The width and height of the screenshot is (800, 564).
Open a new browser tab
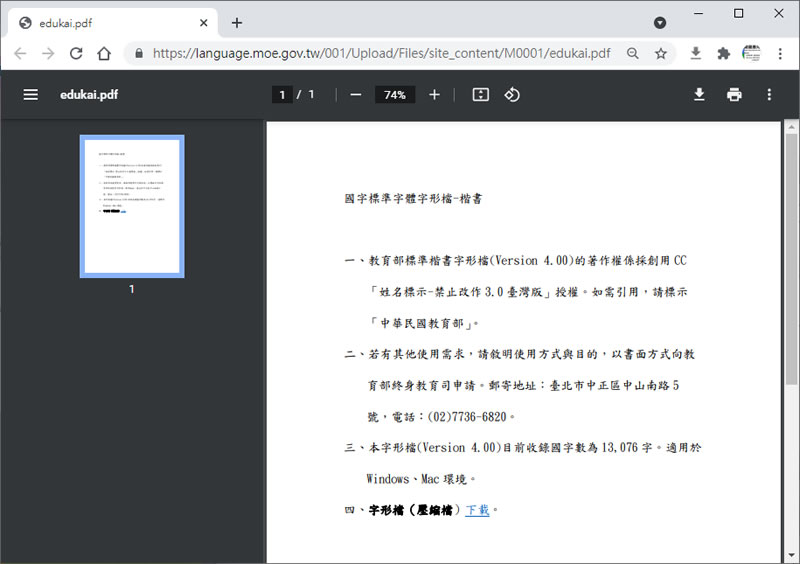[x=237, y=23]
